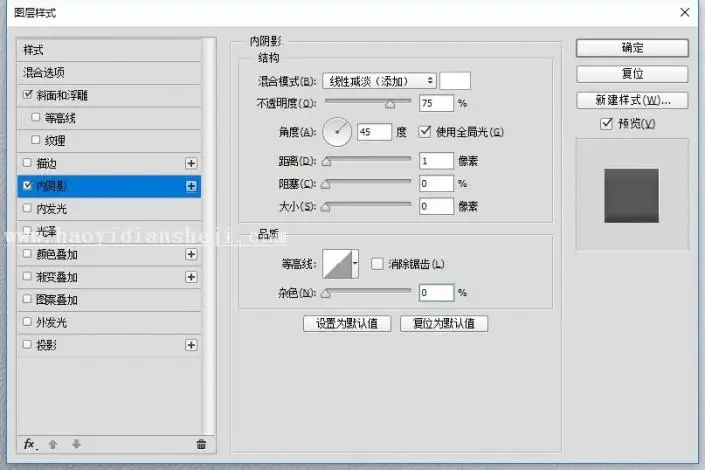Enable the 投影 checkbox
705x470 pixels.
pos(27,345)
